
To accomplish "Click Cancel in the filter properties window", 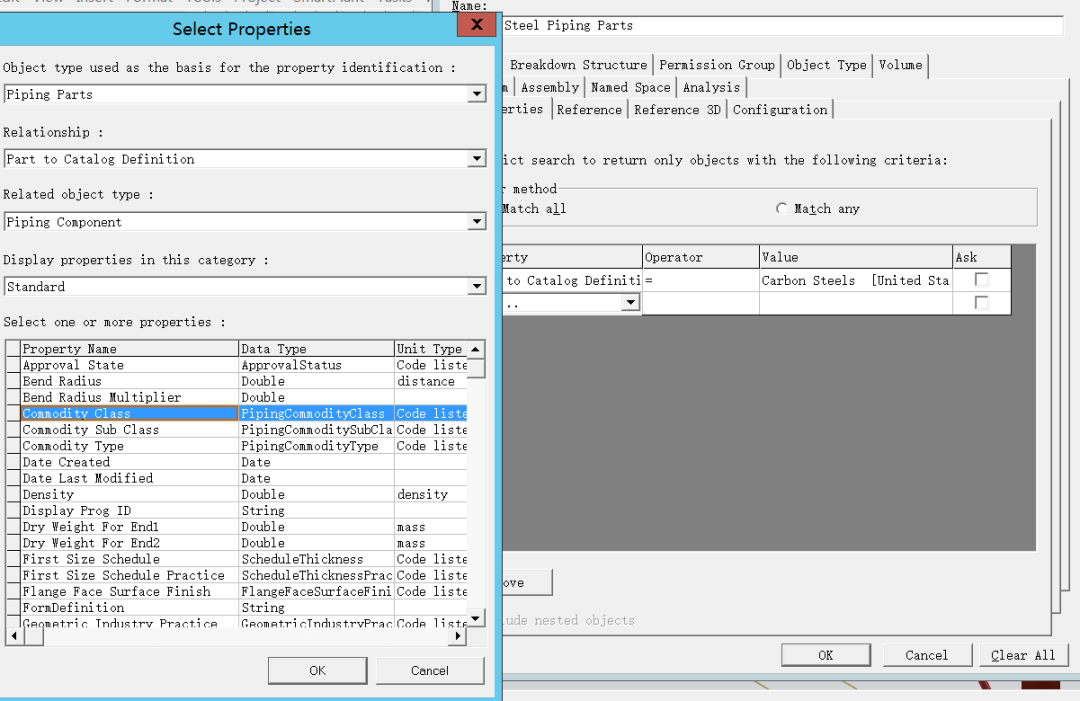I will click(x=926, y=656).
